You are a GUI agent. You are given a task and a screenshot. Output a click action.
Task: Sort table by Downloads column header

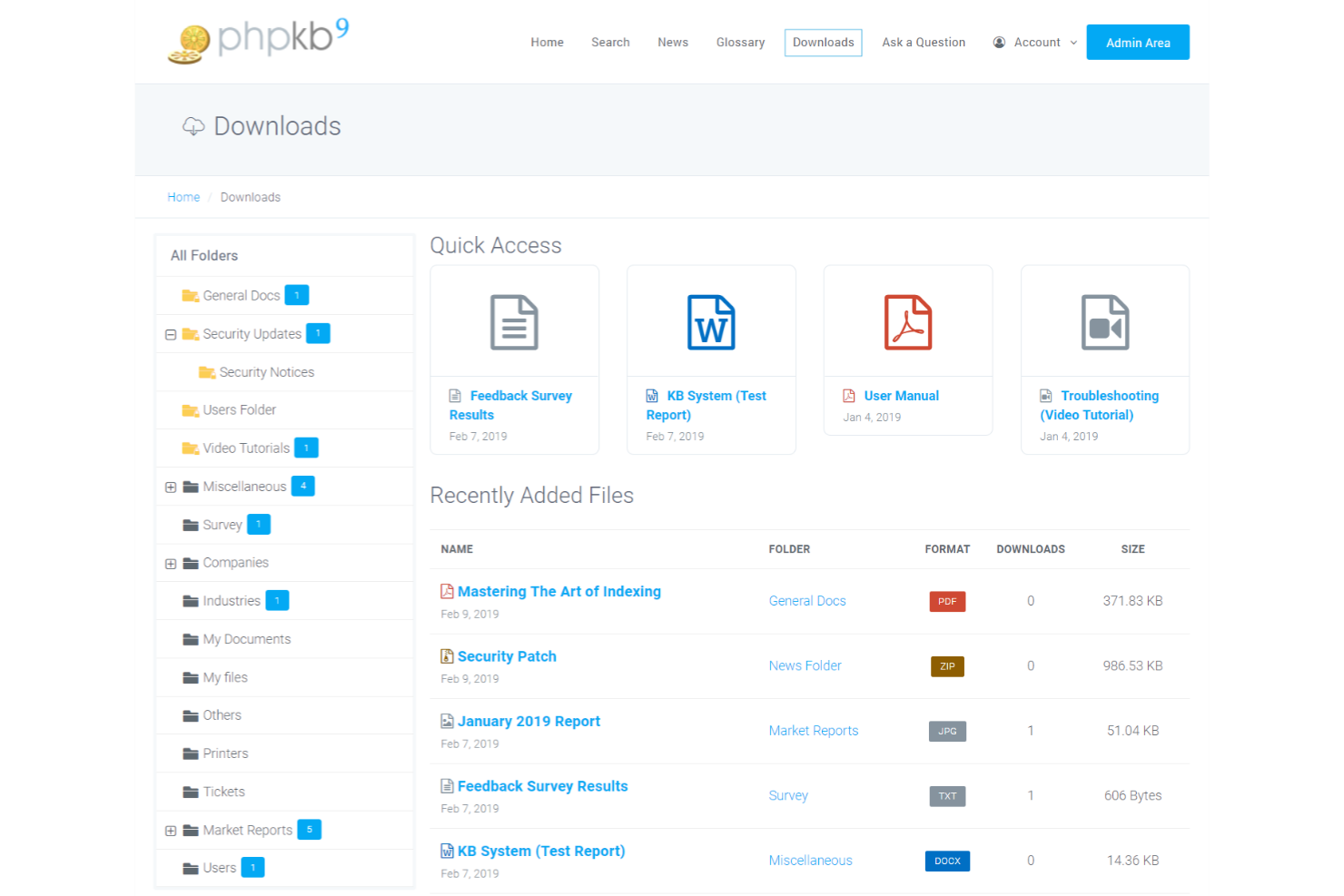(1031, 549)
